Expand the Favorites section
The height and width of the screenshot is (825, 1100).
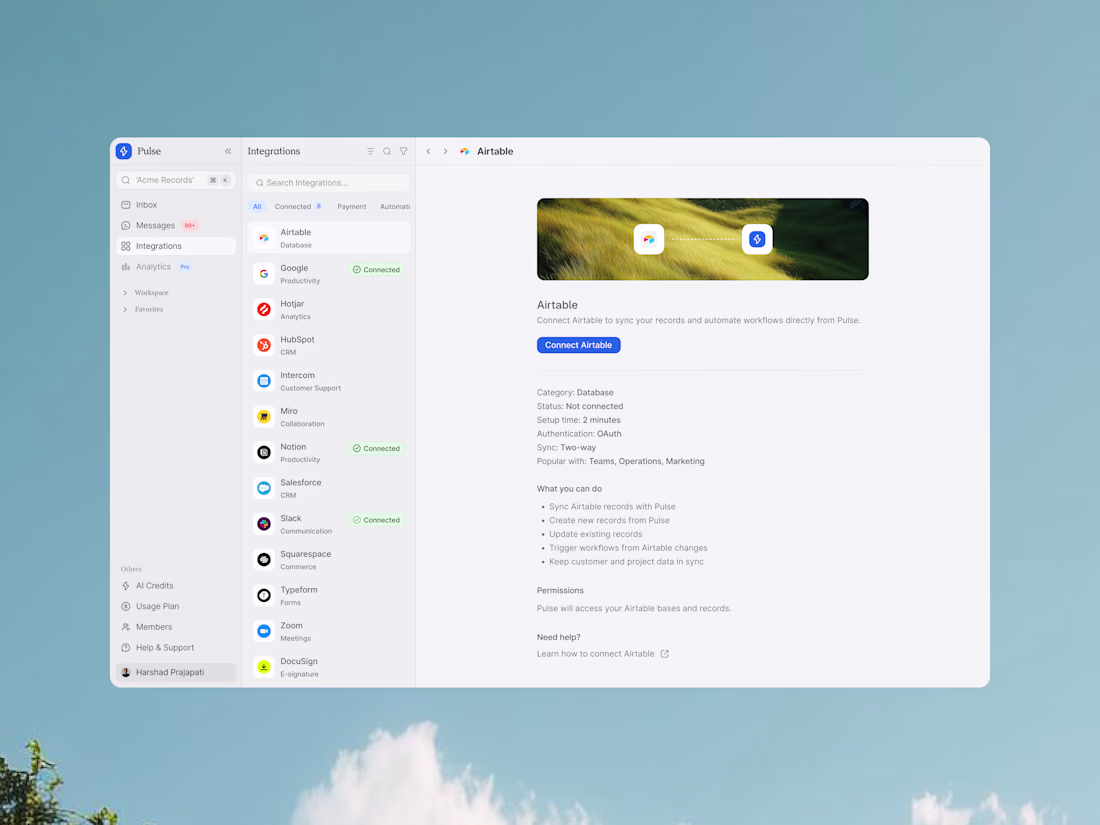click(x=143, y=309)
